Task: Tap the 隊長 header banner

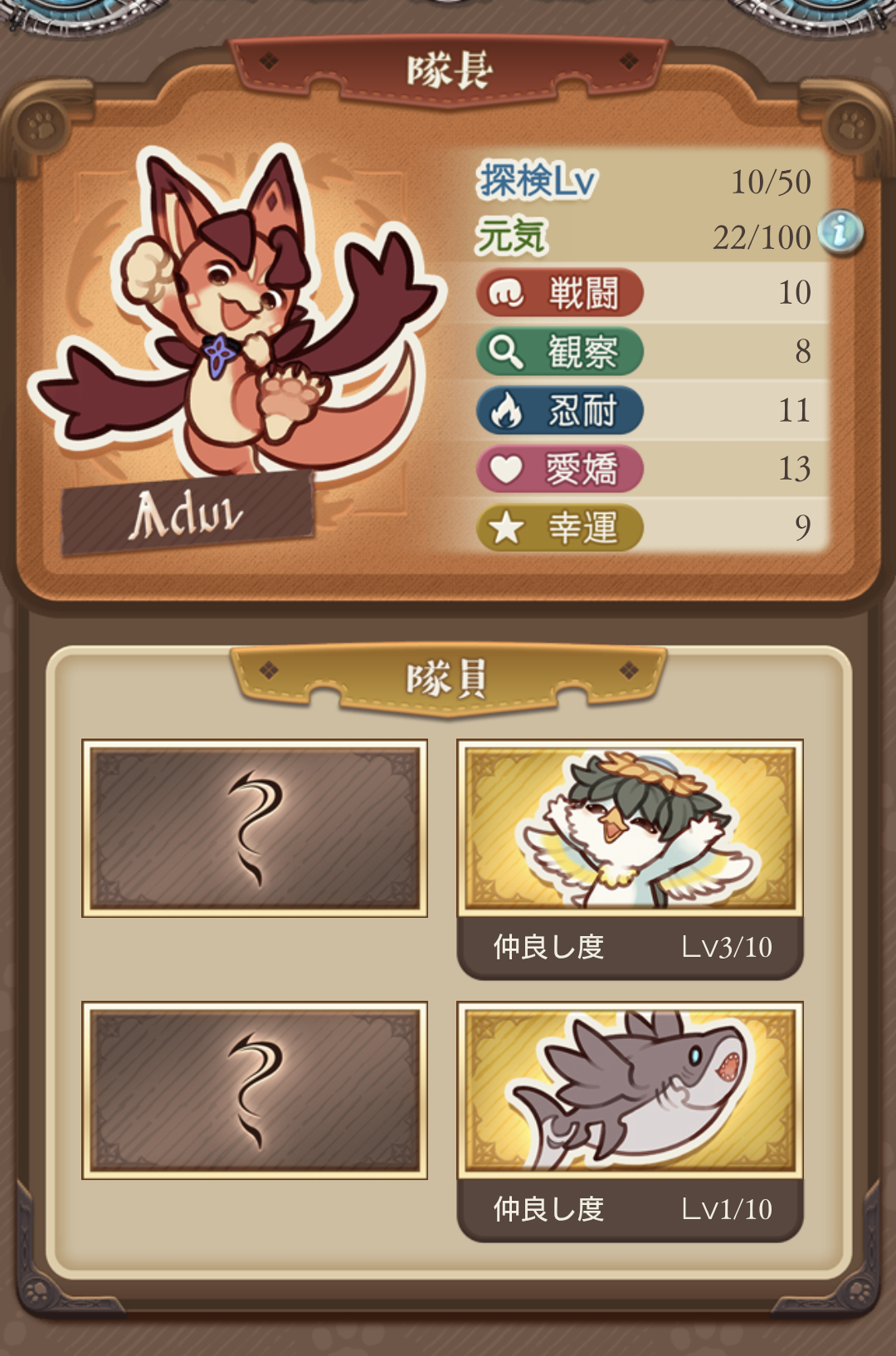Action: 449,71
